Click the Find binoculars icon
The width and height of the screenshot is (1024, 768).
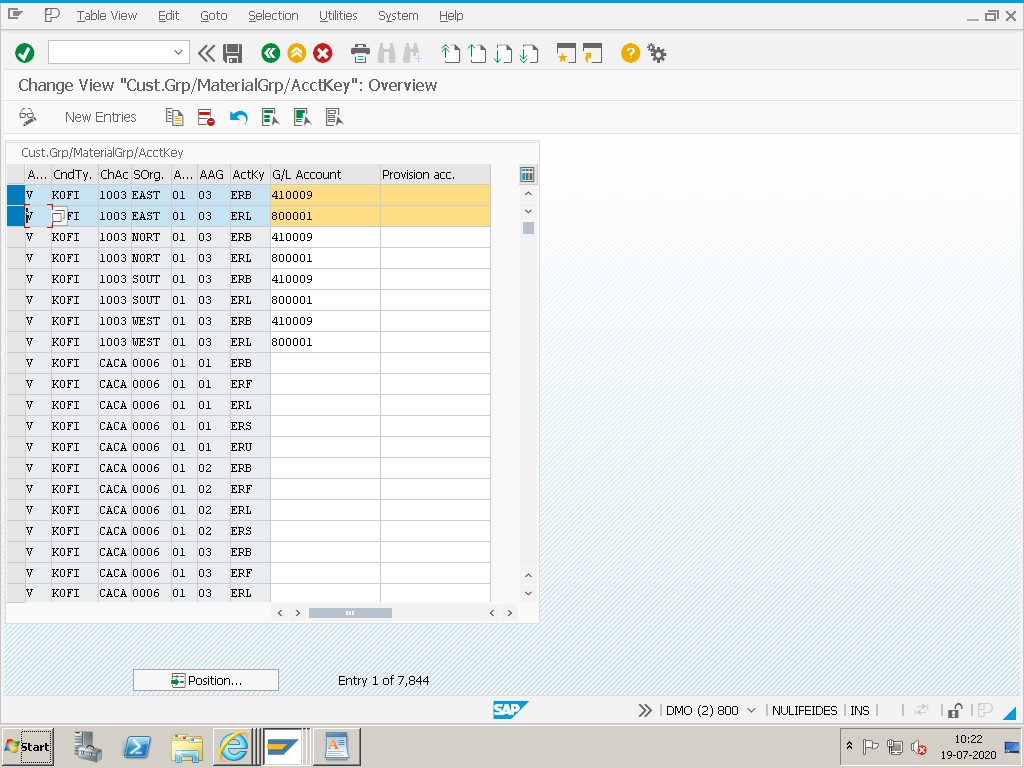point(387,54)
